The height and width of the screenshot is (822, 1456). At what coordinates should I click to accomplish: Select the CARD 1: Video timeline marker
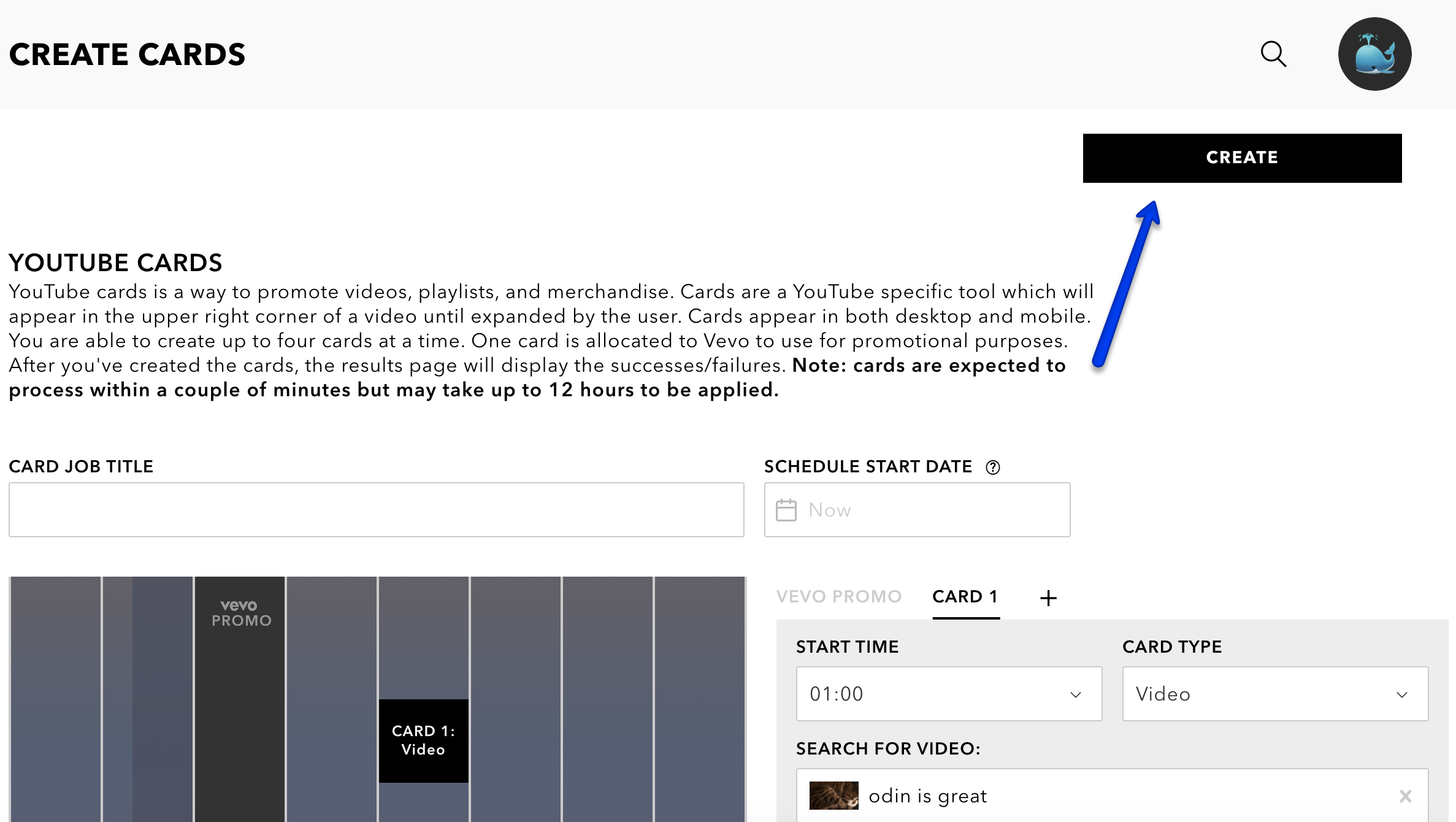[x=423, y=740]
